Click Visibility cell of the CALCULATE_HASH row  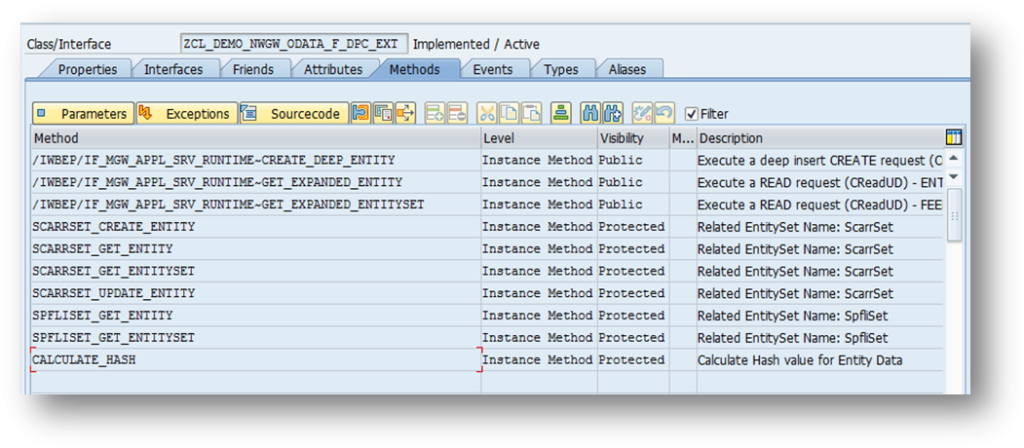point(633,360)
